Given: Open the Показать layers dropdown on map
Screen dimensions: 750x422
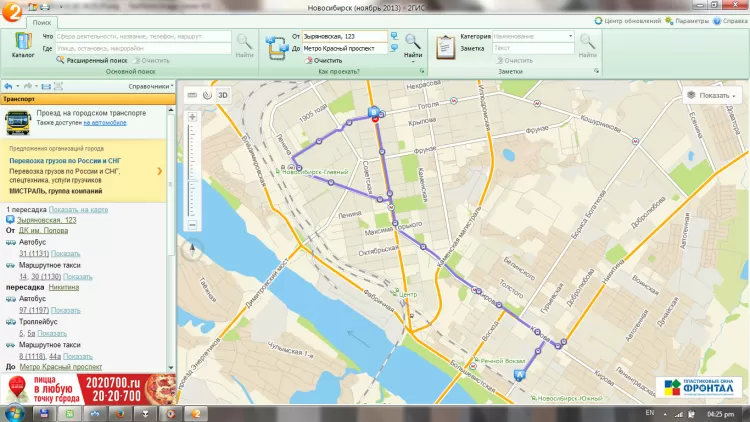Looking at the screenshot, I should coord(712,95).
